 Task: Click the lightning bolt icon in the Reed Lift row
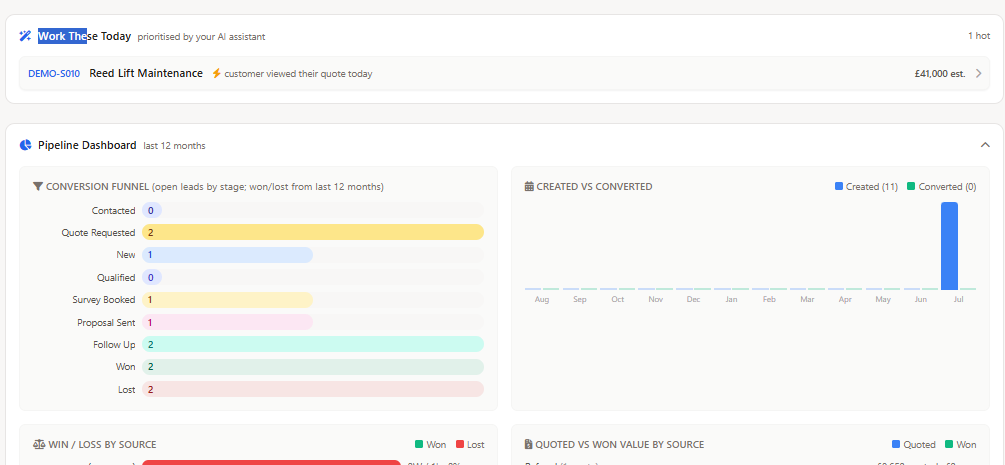[217, 73]
